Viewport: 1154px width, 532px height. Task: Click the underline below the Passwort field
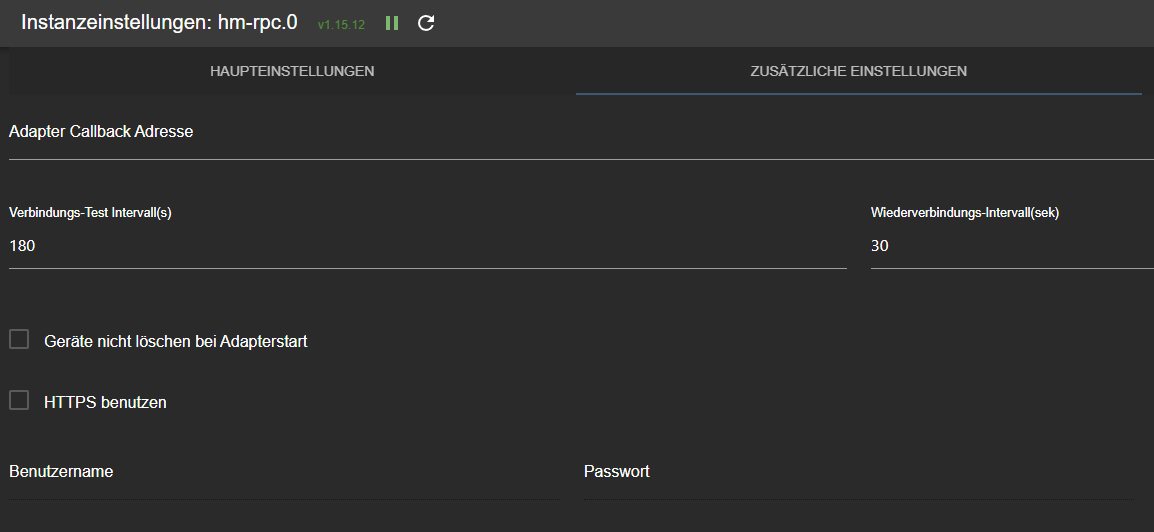click(x=858, y=500)
